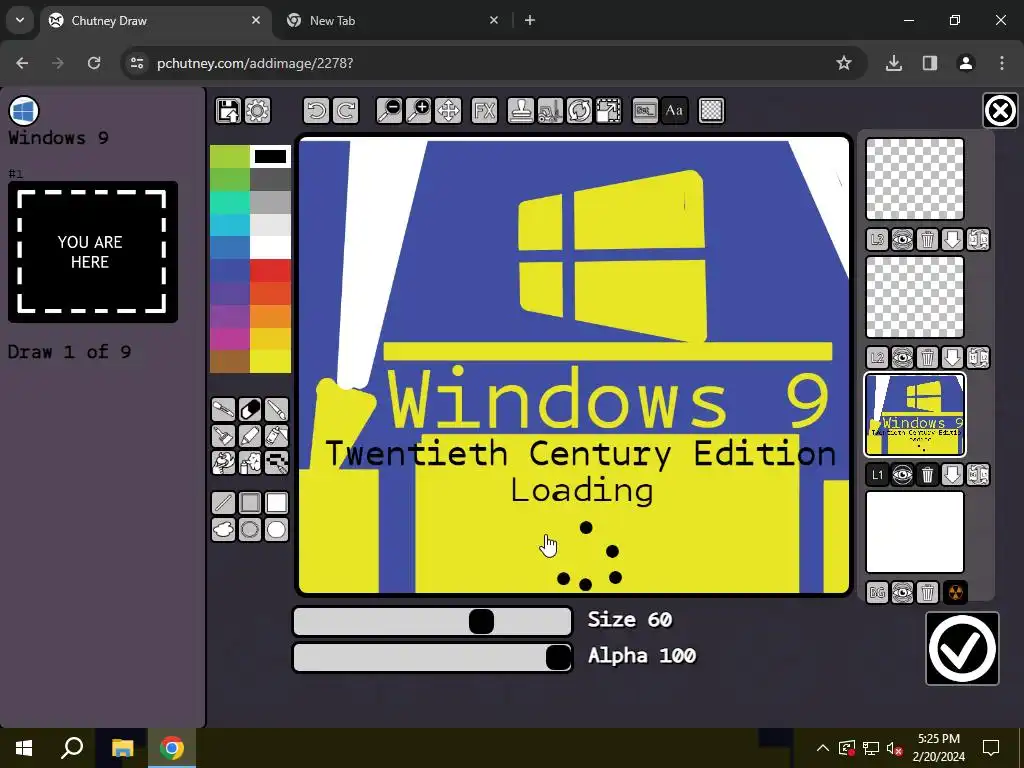Image resolution: width=1024 pixels, height=768 pixels.
Task: Select the outlined circle shape tool
Action: [x=250, y=529]
